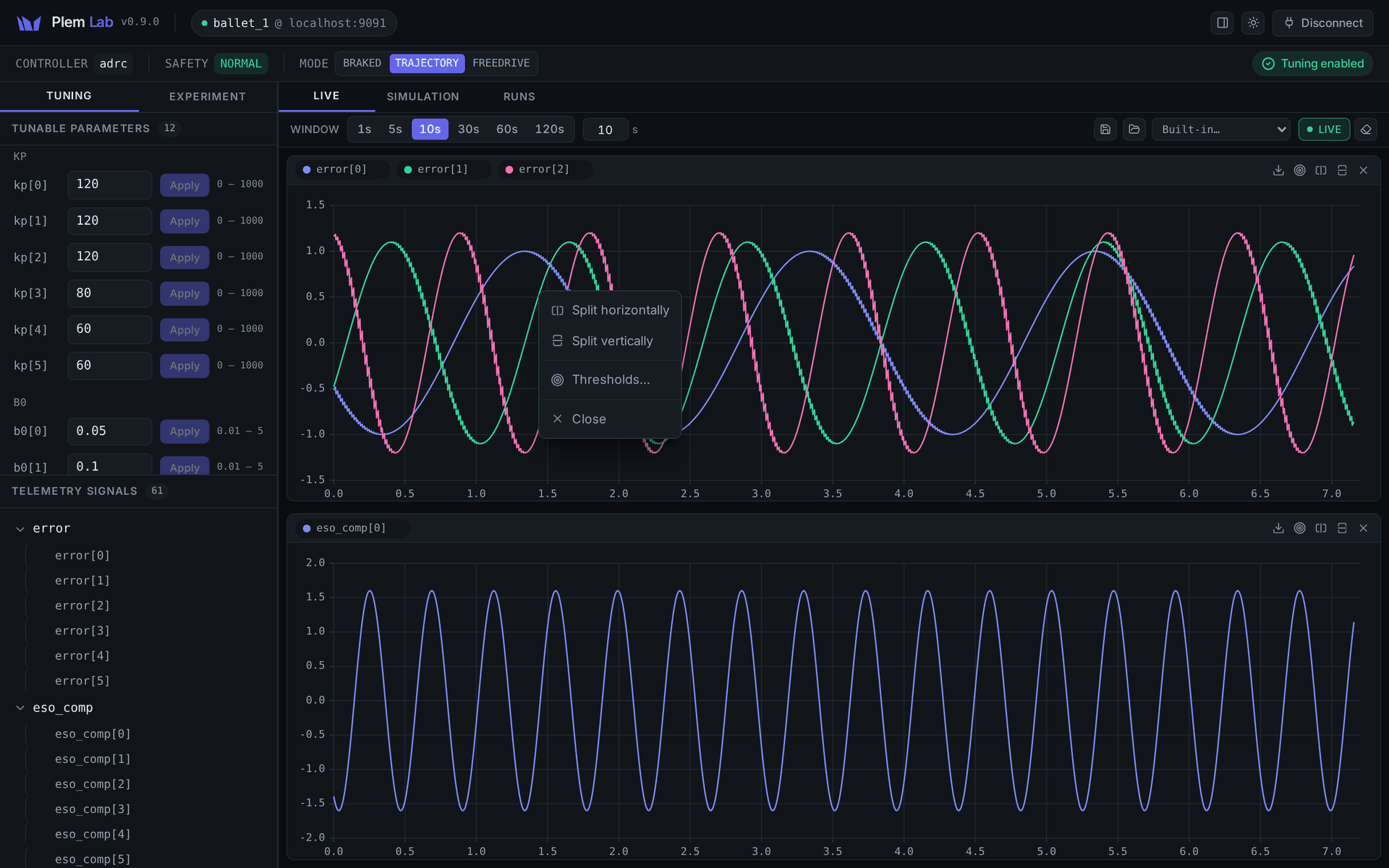
Task: Download data from the error plot
Action: click(x=1278, y=170)
